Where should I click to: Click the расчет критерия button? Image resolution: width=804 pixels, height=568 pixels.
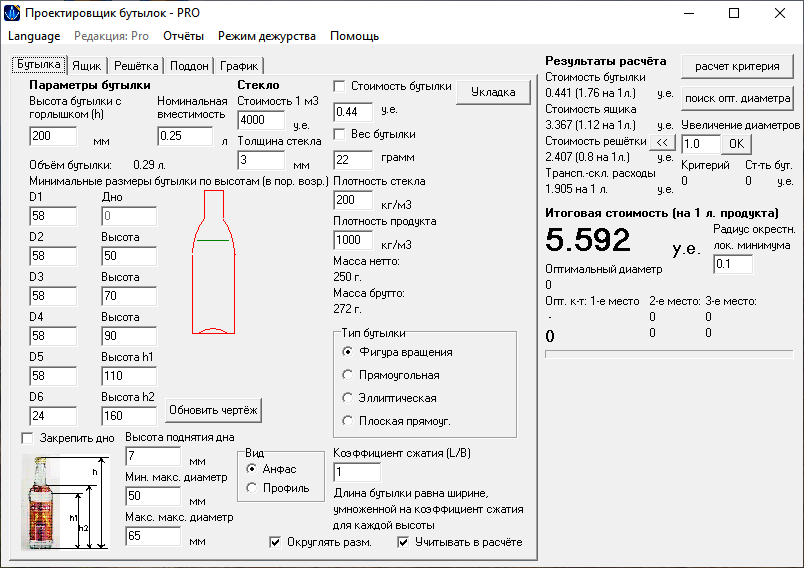point(737,67)
